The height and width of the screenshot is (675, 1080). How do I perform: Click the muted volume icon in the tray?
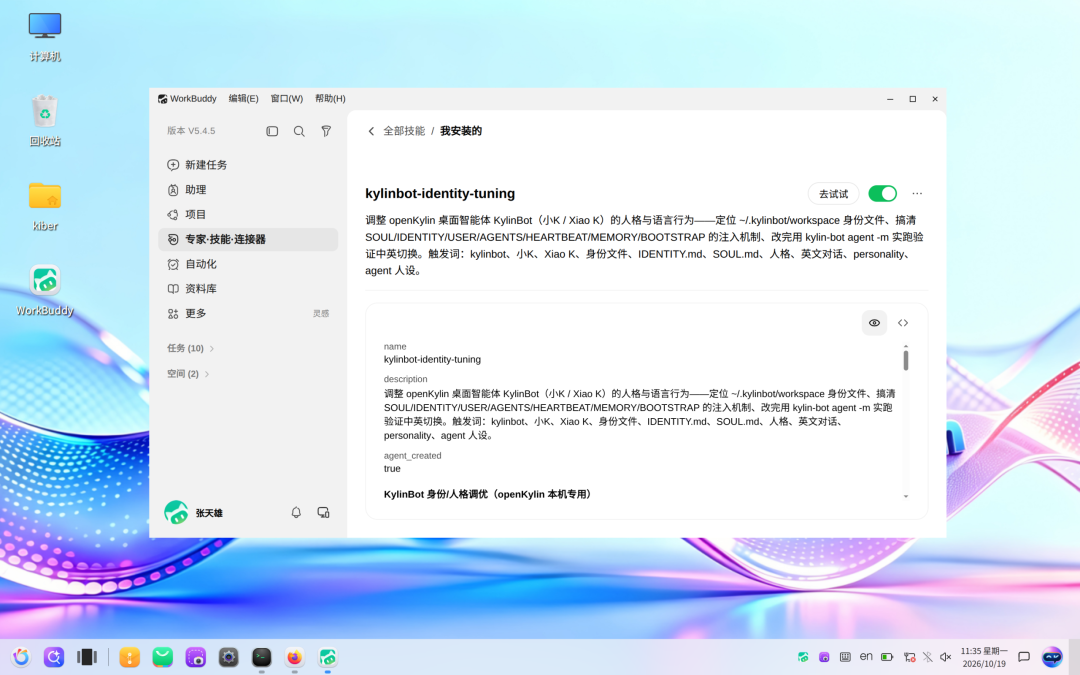946,657
